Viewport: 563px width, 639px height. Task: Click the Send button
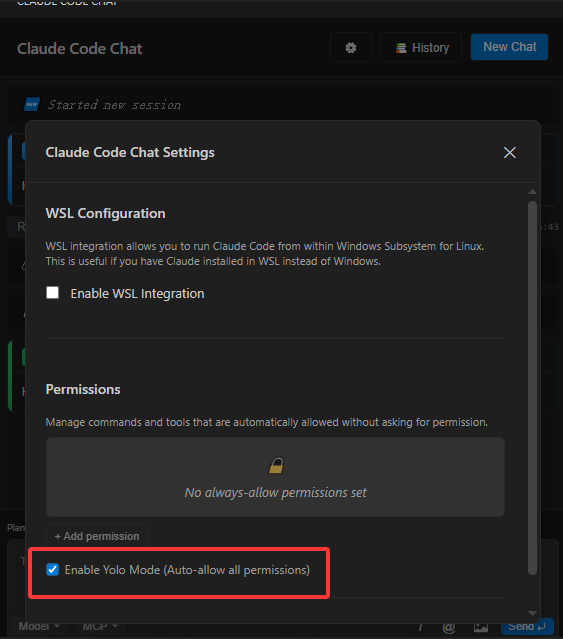[x=527, y=626]
